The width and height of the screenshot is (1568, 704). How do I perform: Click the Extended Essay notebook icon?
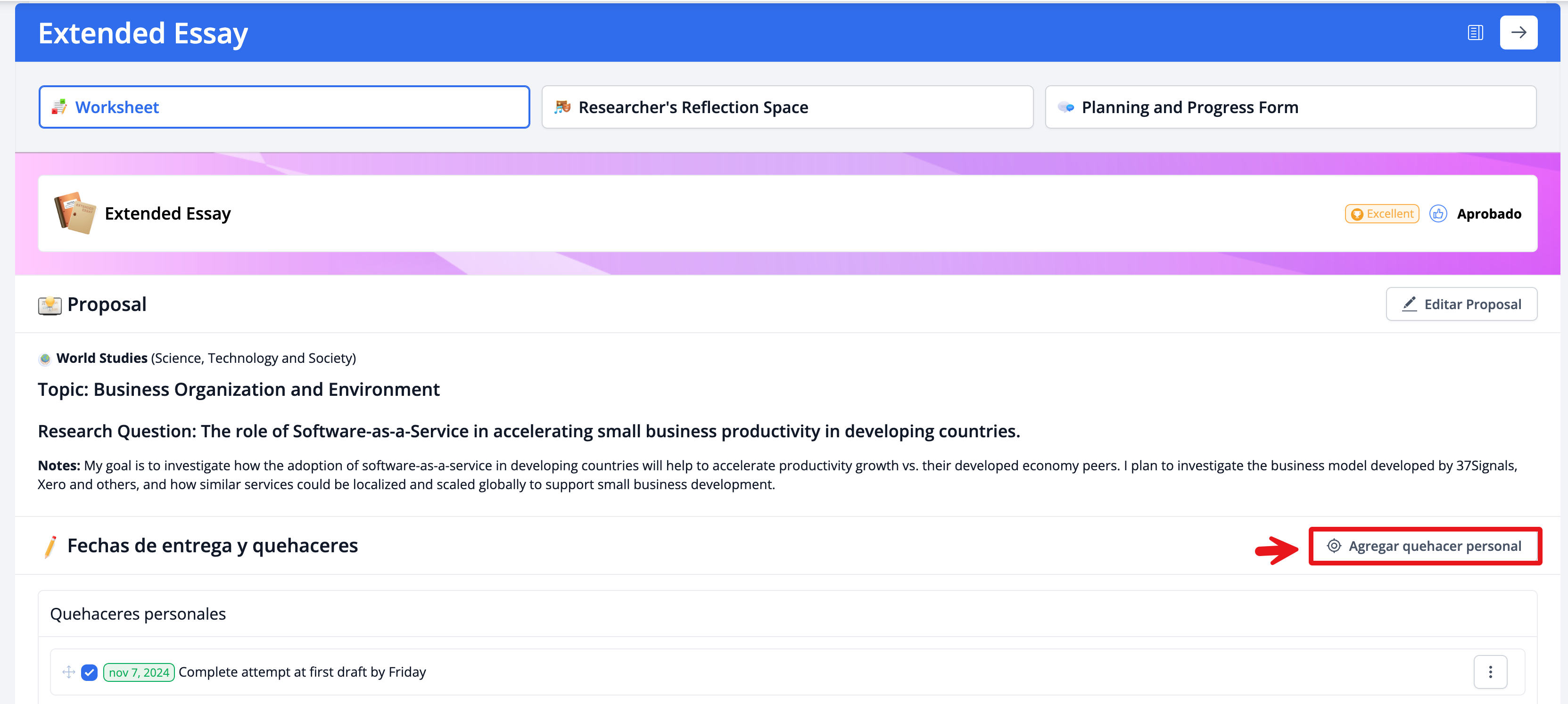click(75, 213)
